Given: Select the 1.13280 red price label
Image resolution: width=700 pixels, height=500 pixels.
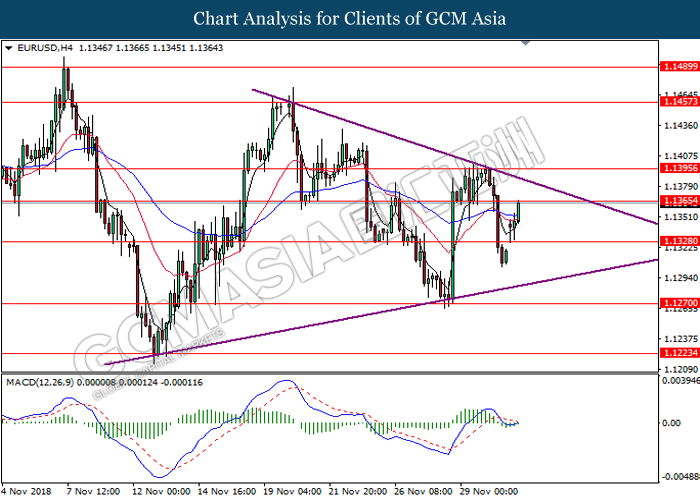Looking at the screenshot, I should (x=680, y=241).
